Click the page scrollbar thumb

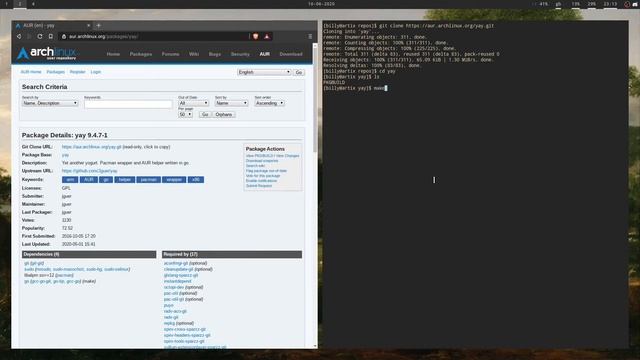coord(315,100)
